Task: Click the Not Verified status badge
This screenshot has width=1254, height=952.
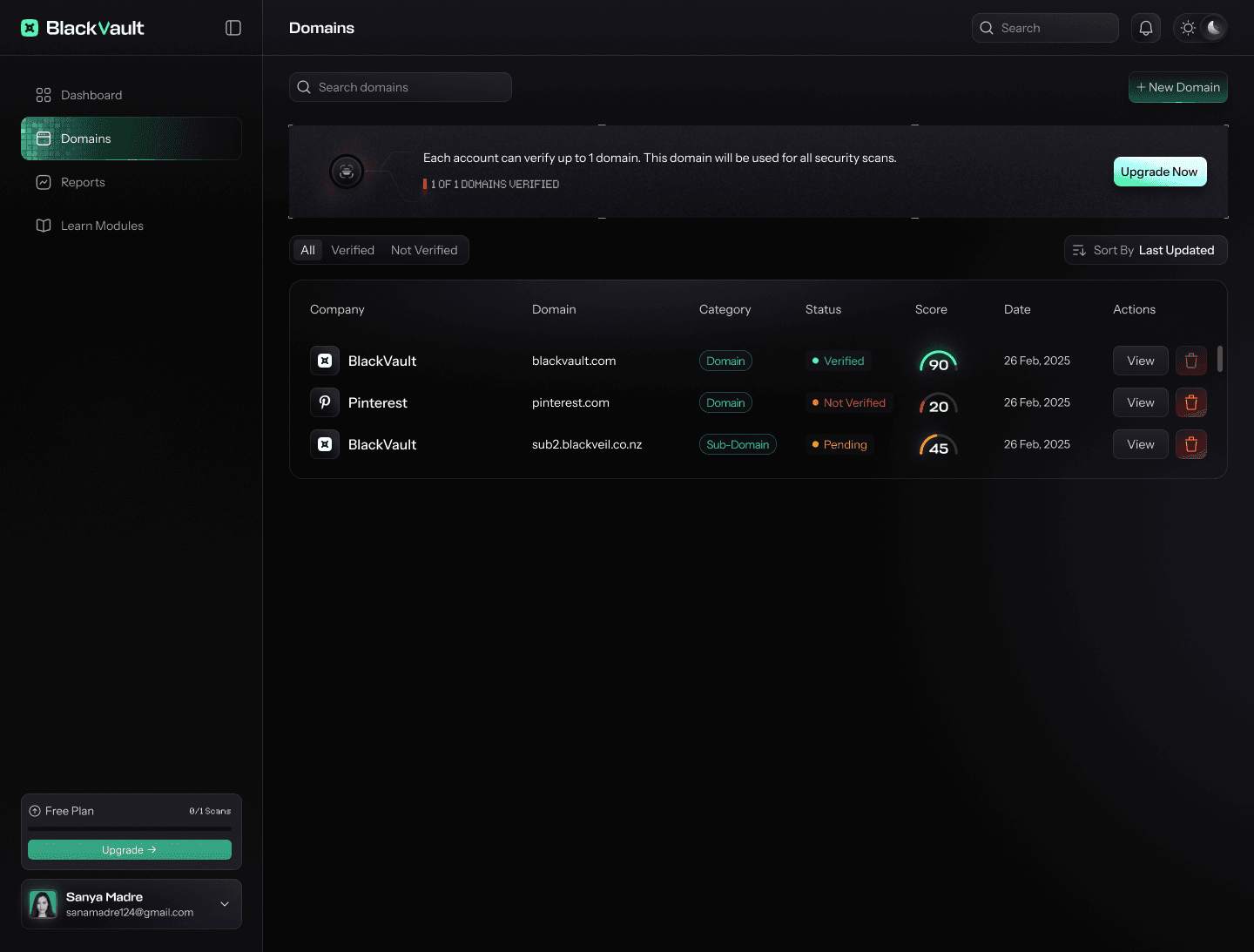Action: (x=849, y=402)
